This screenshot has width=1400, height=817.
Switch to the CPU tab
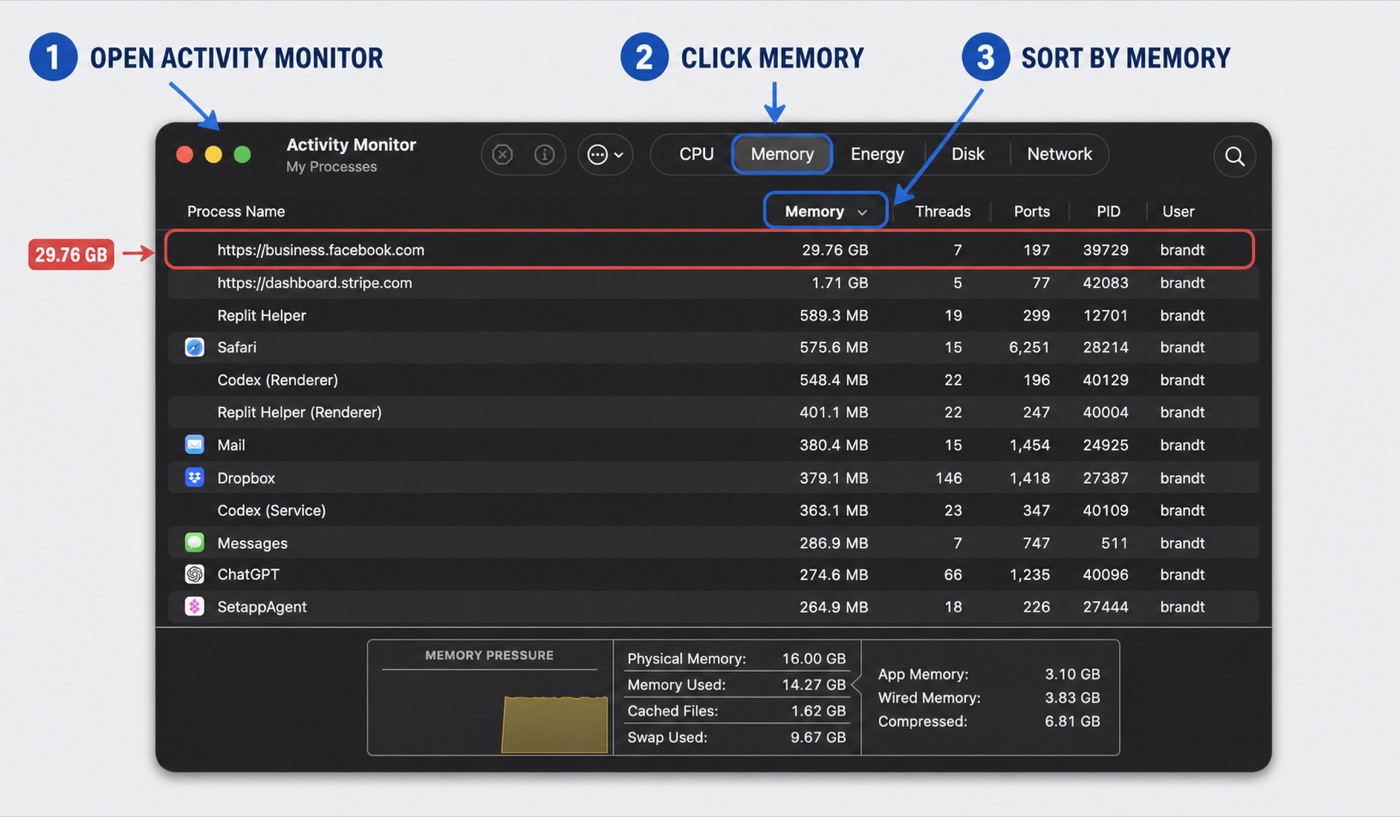pos(696,154)
